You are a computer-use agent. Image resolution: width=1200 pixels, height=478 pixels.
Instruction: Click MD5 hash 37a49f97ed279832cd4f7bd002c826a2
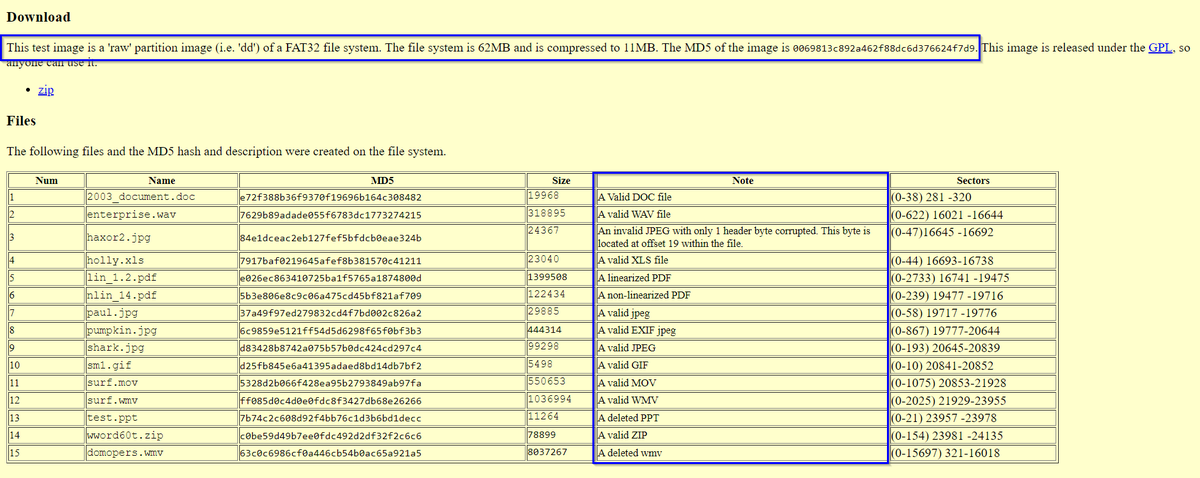point(331,313)
